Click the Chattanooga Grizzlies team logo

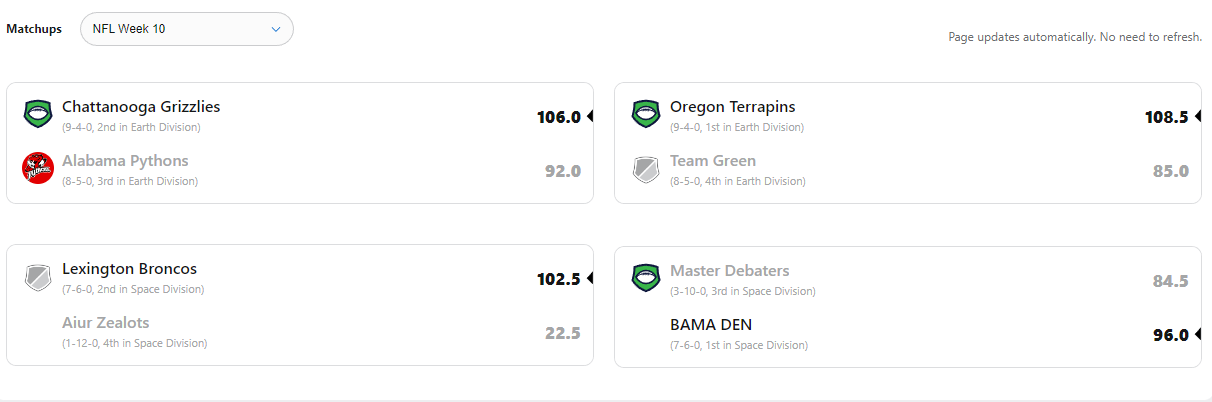tap(37, 114)
